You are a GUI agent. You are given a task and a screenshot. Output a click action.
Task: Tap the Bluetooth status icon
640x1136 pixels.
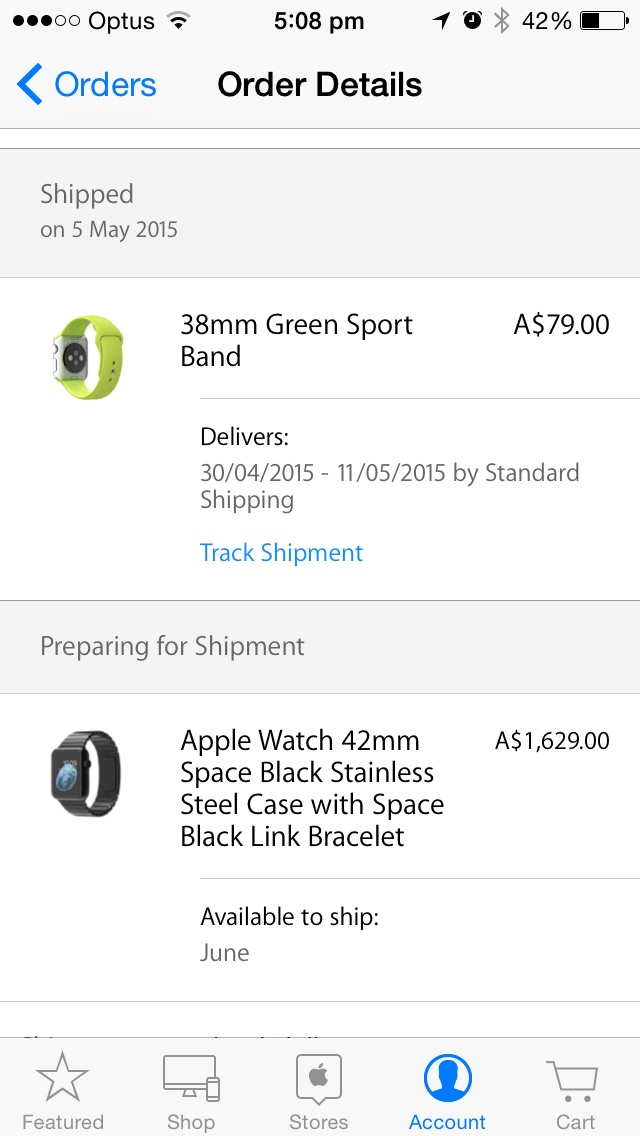point(501,21)
